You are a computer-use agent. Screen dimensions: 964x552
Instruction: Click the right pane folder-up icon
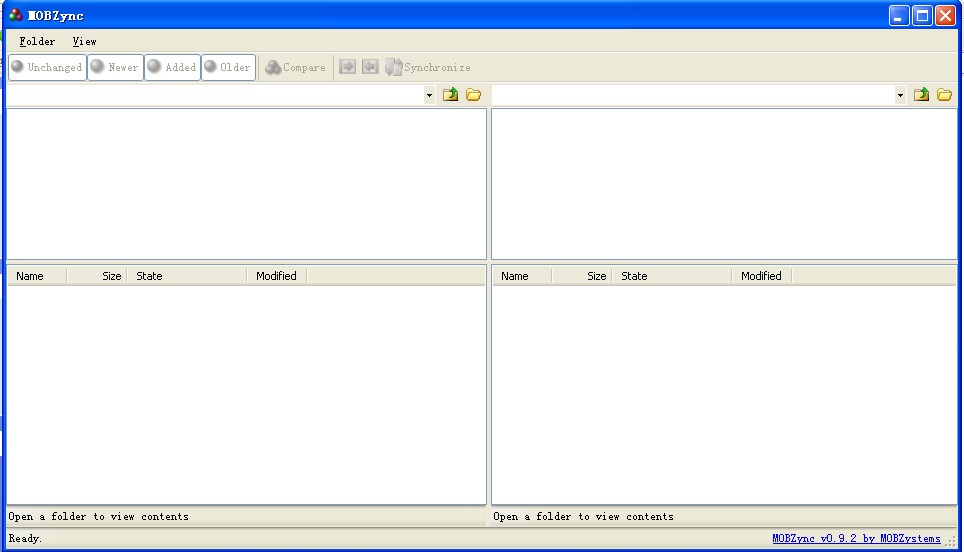921,95
